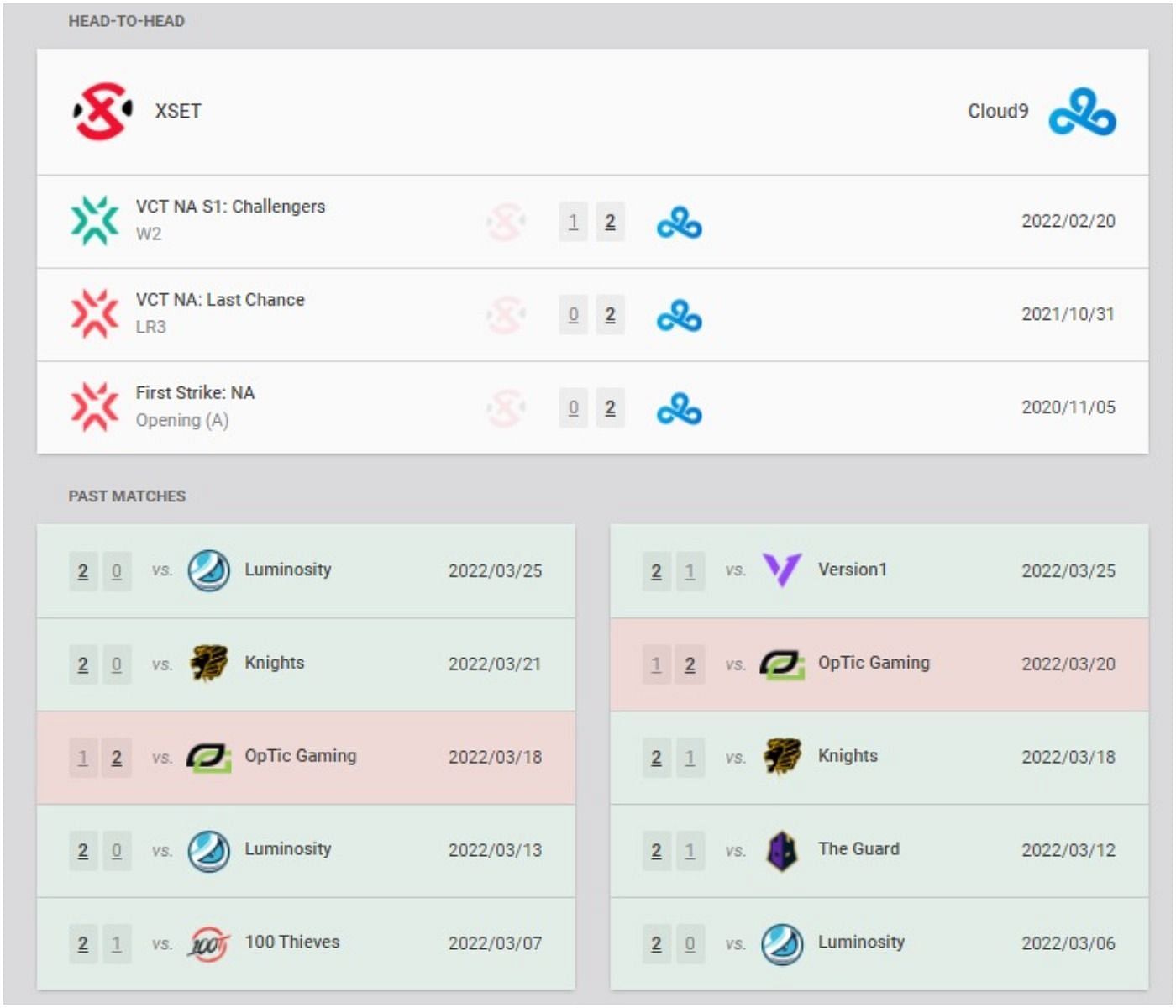Click VCT NA S1: Challengers event icon

pyautogui.click(x=94, y=221)
